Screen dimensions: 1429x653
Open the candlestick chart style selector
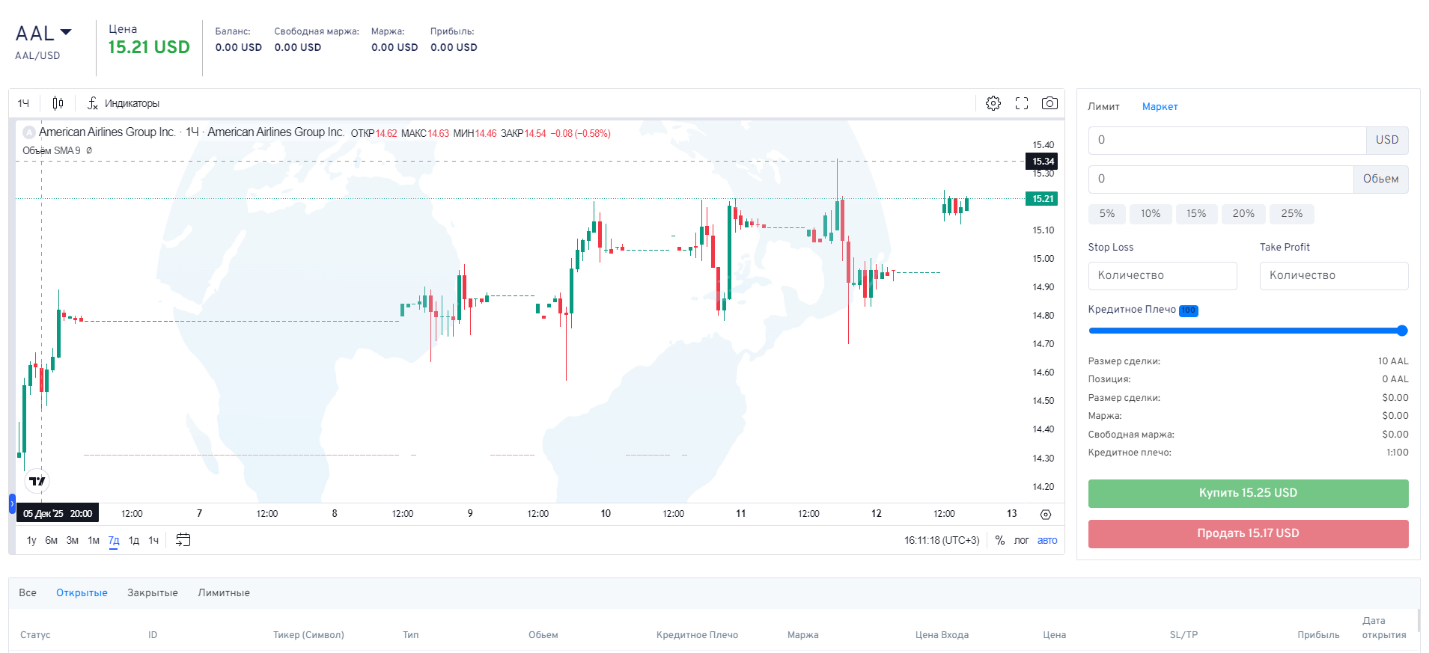58,103
